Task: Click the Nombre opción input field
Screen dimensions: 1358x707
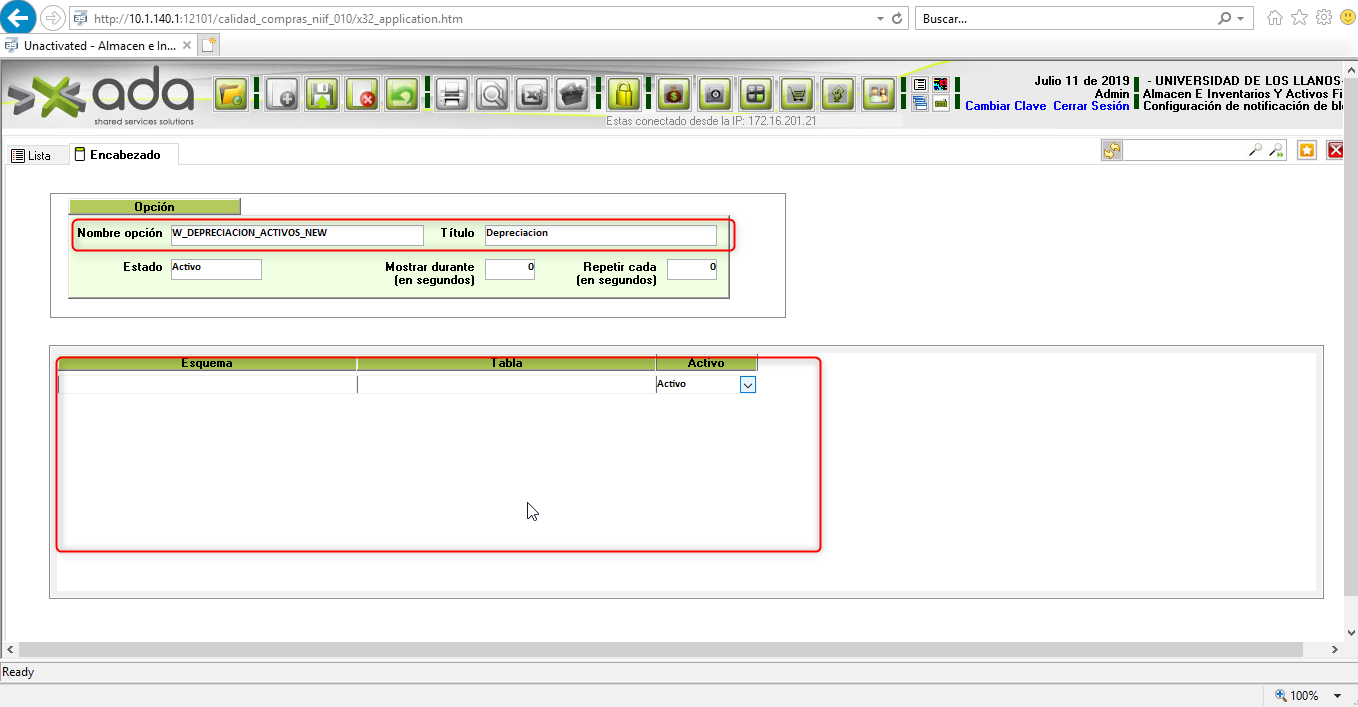Action: tap(297, 234)
